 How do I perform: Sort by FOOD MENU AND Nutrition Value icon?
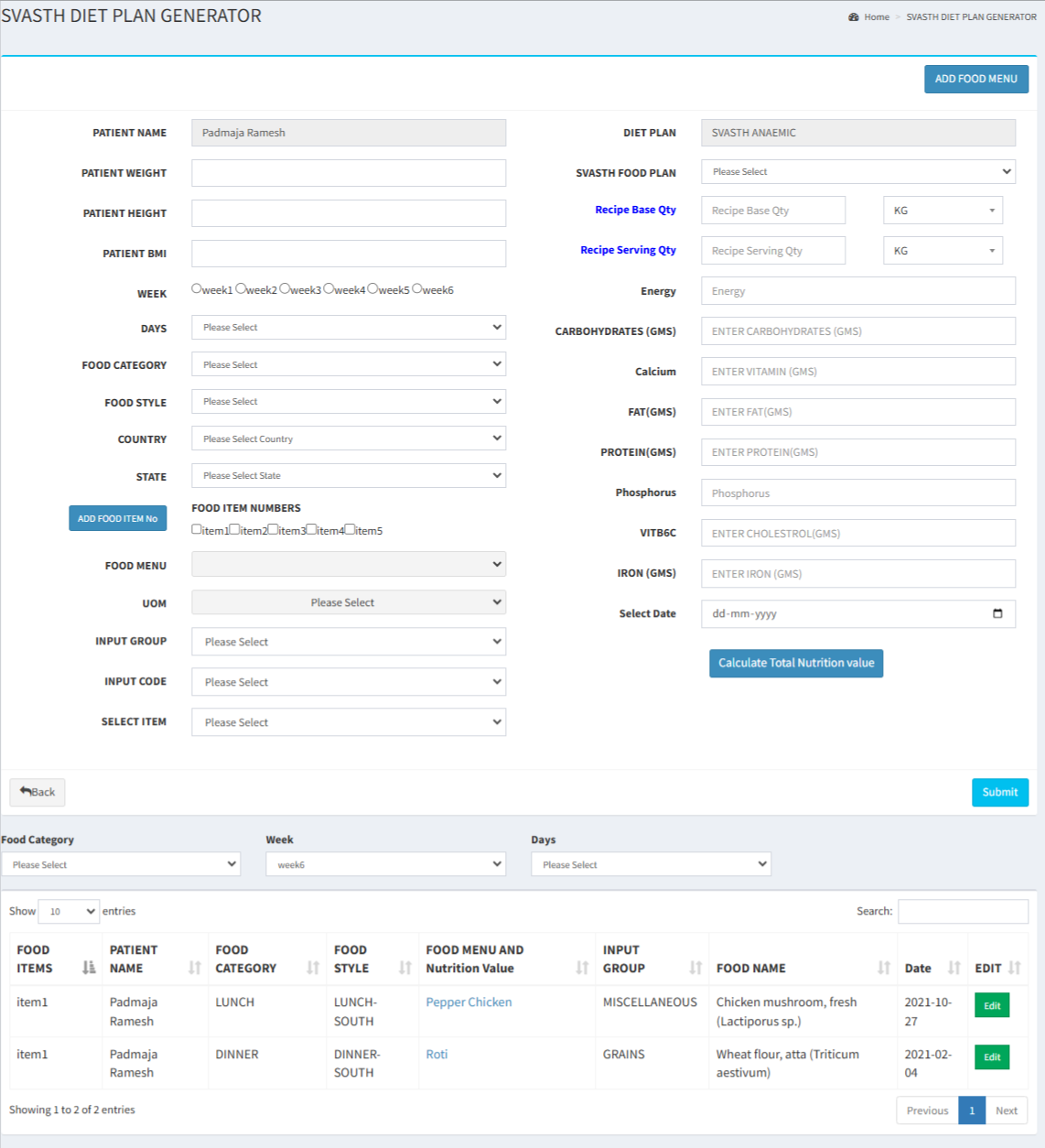click(x=582, y=968)
